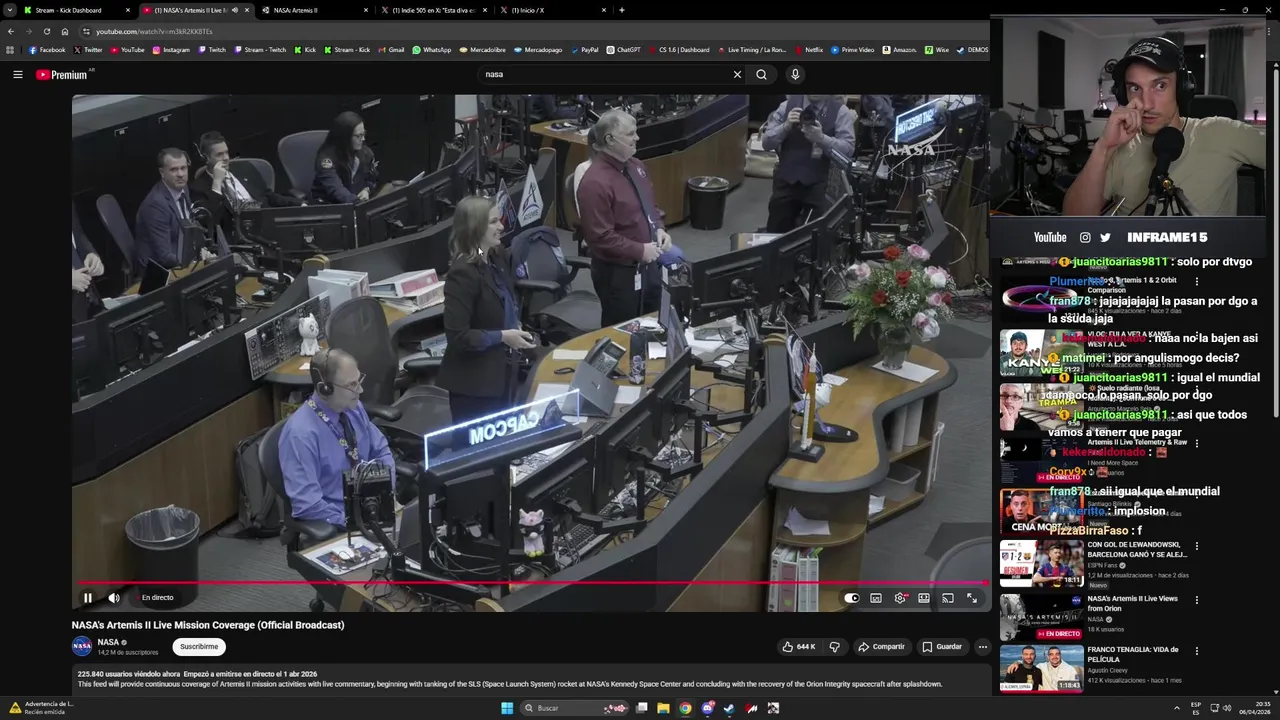This screenshot has width=1280, height=720.
Task: Open Discord from the taskbar
Action: pyautogui.click(x=707, y=708)
